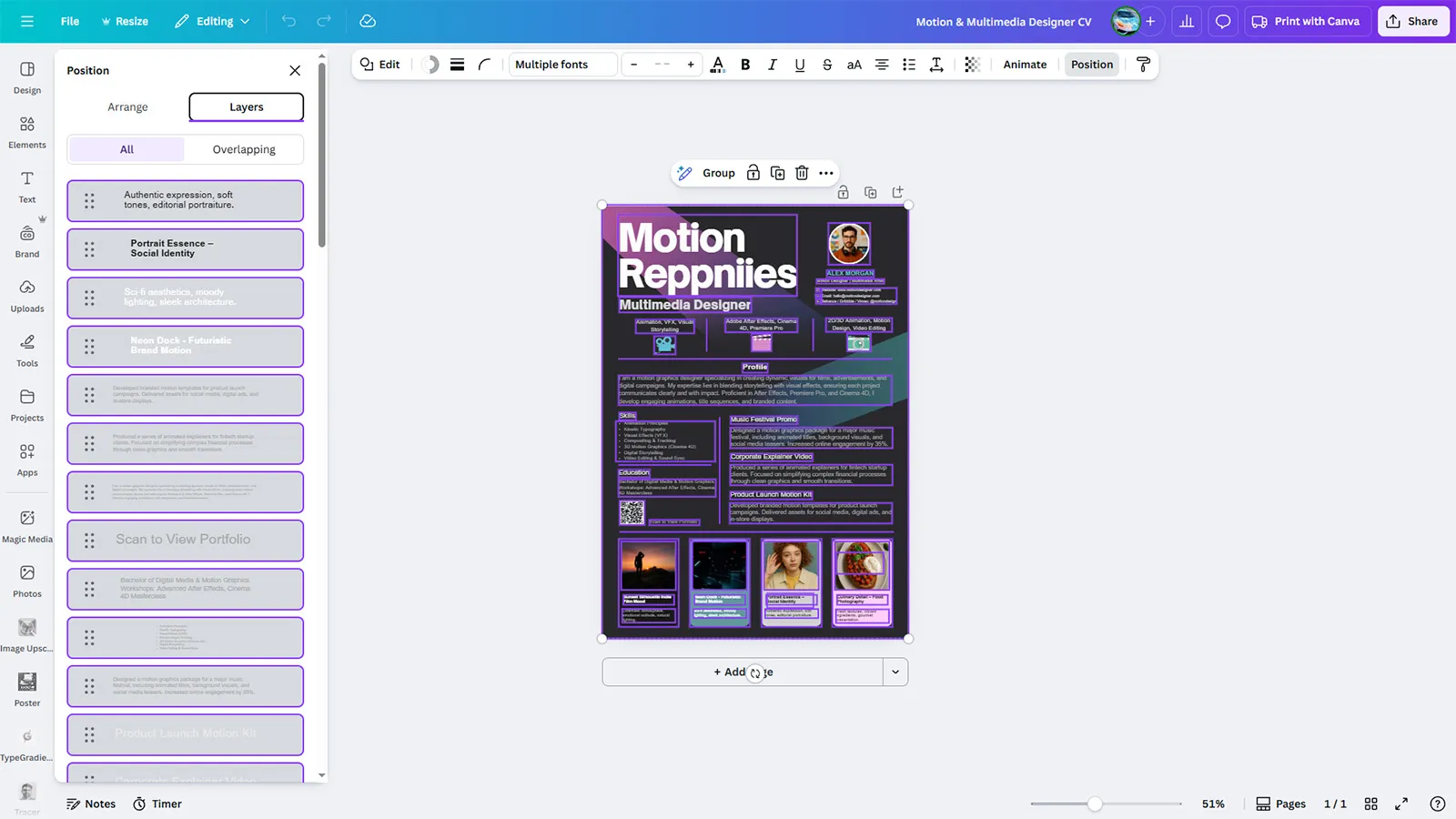1456x819 pixels.
Task: Switch to the Arrange tab
Action: tap(127, 106)
